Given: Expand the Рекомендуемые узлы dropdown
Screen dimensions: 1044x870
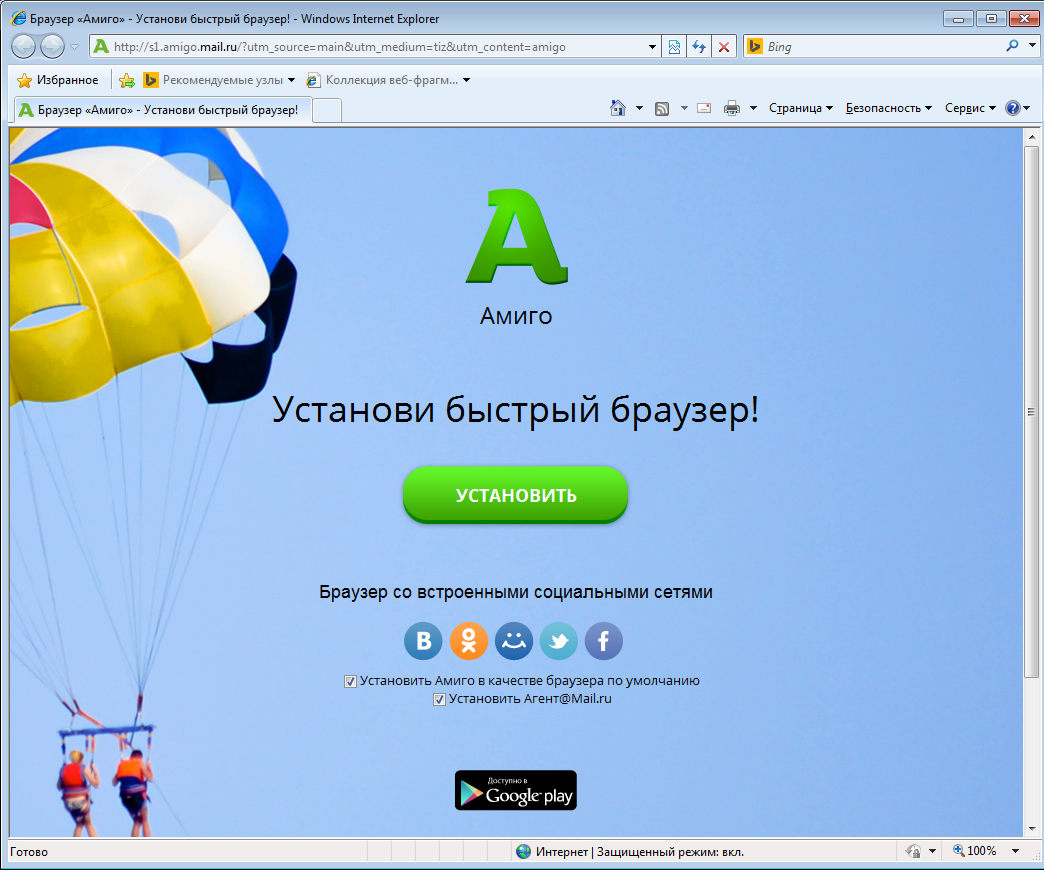Looking at the screenshot, I should coord(292,80).
